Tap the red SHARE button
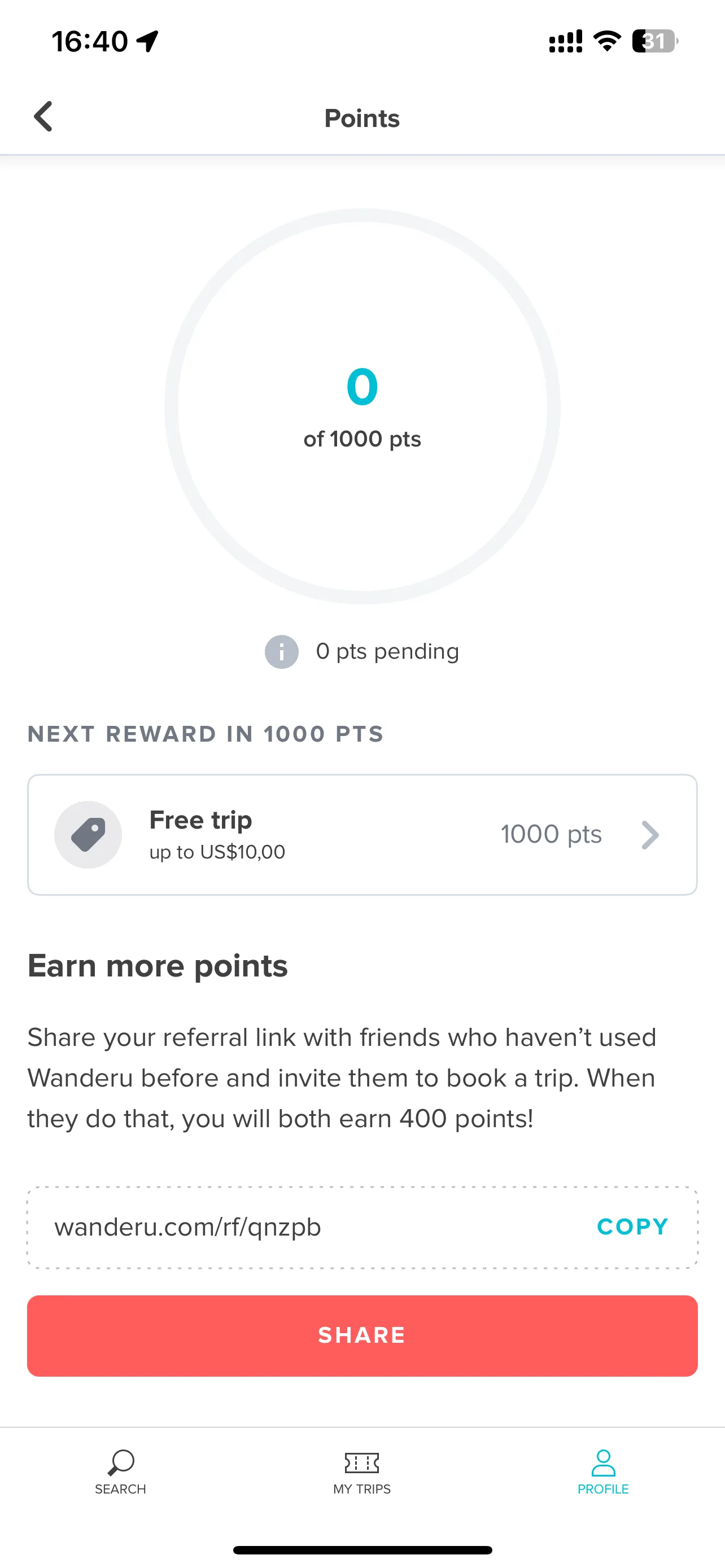This screenshot has width=725, height=1568. coord(362,1335)
